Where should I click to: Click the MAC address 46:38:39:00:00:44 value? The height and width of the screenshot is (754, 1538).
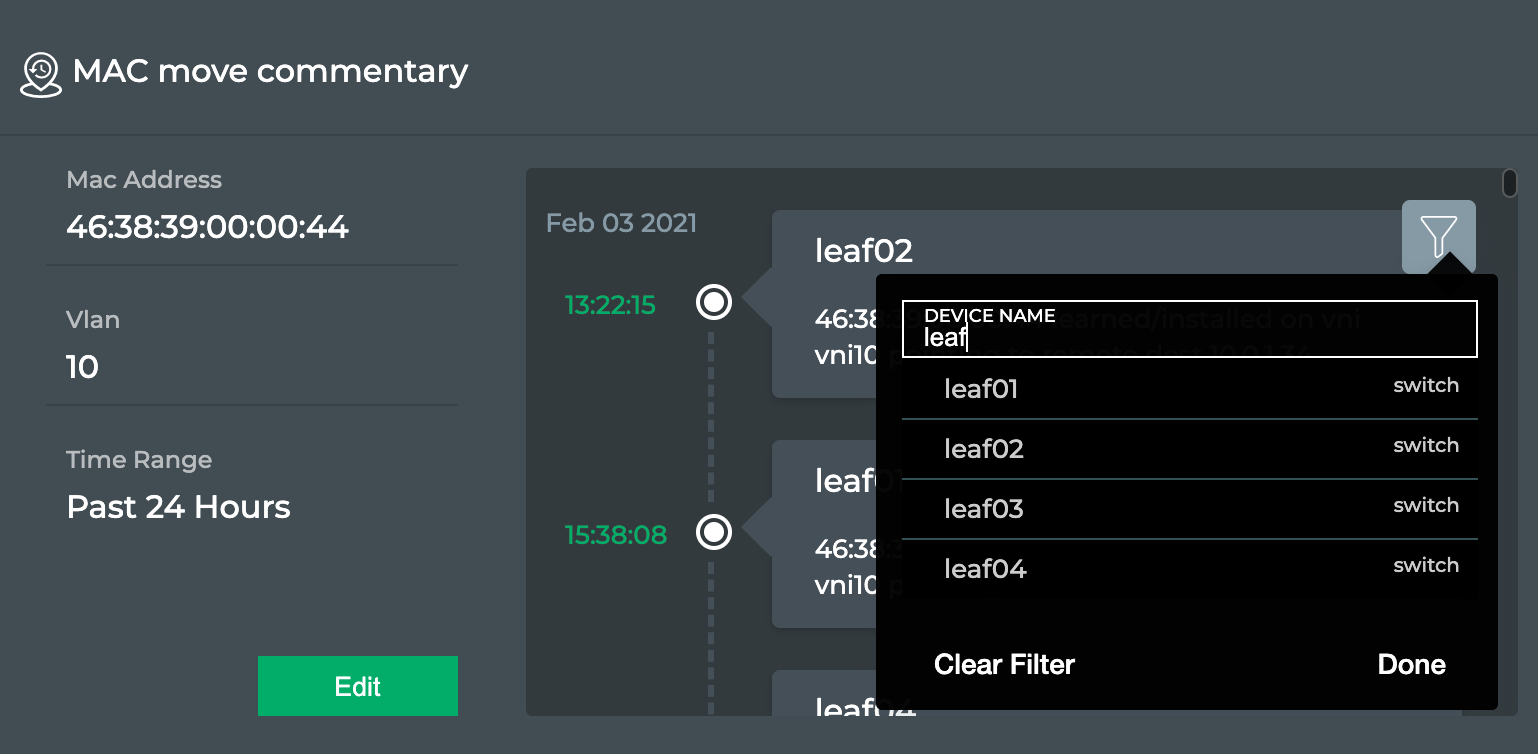[207, 227]
